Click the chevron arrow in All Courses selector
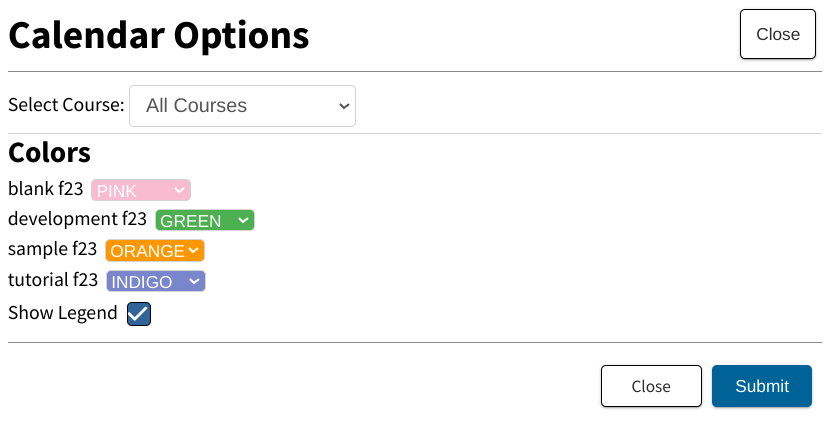The image size is (830, 426). (x=344, y=106)
